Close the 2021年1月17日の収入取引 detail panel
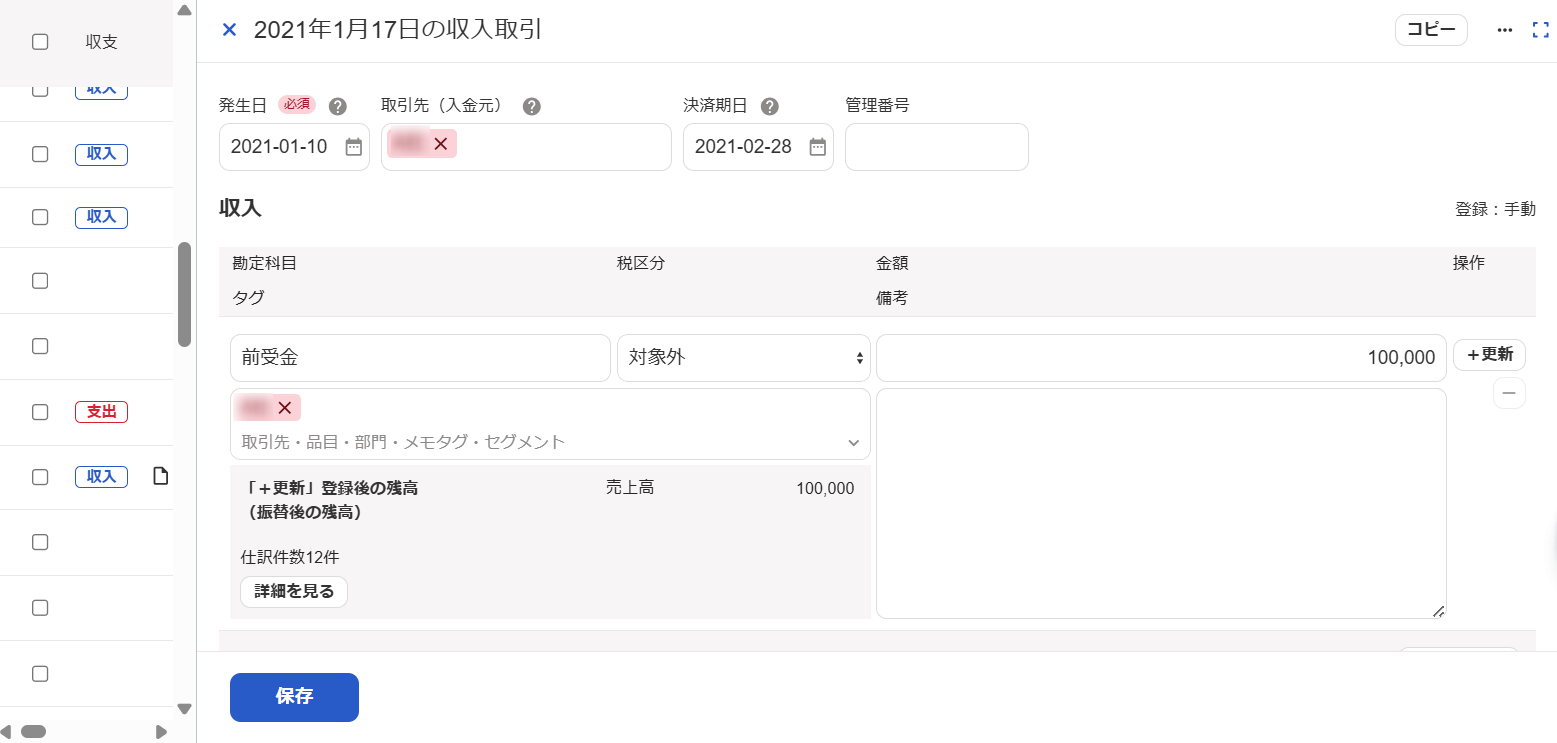1557x743 pixels. (229, 30)
